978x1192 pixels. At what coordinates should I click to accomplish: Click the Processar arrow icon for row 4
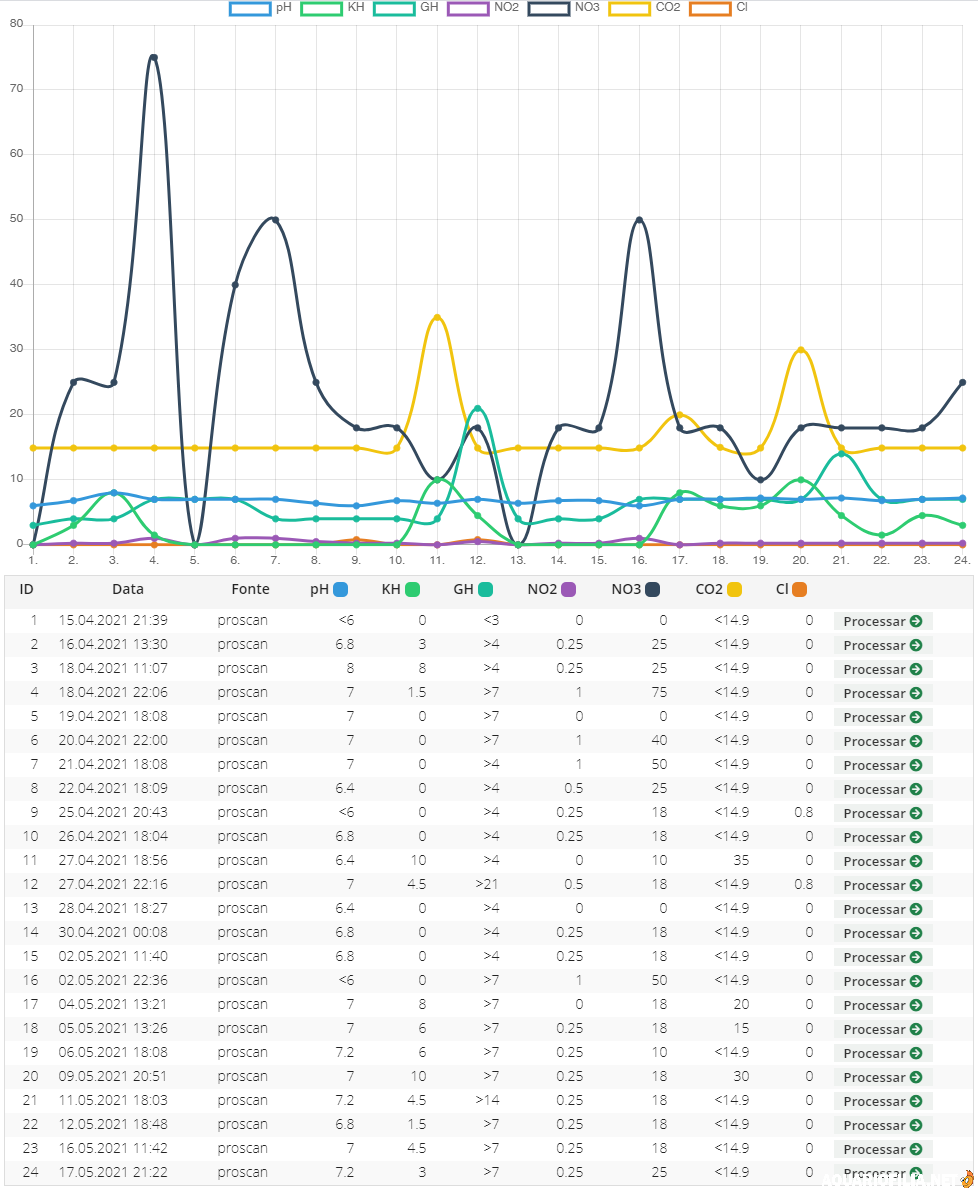pyautogui.click(x=915, y=693)
